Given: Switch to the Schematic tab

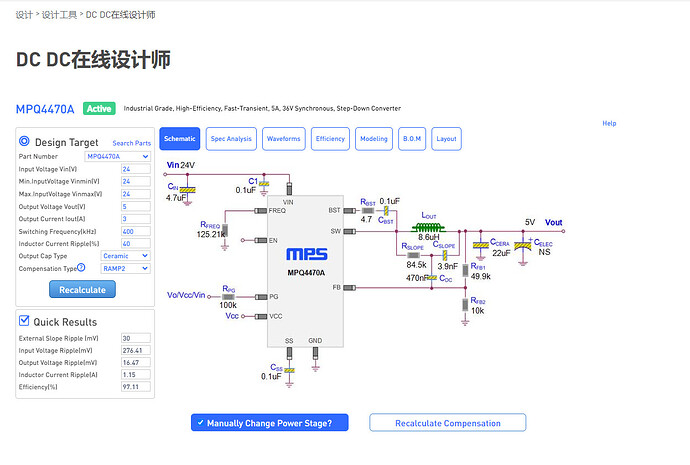Looking at the screenshot, I should (180, 139).
